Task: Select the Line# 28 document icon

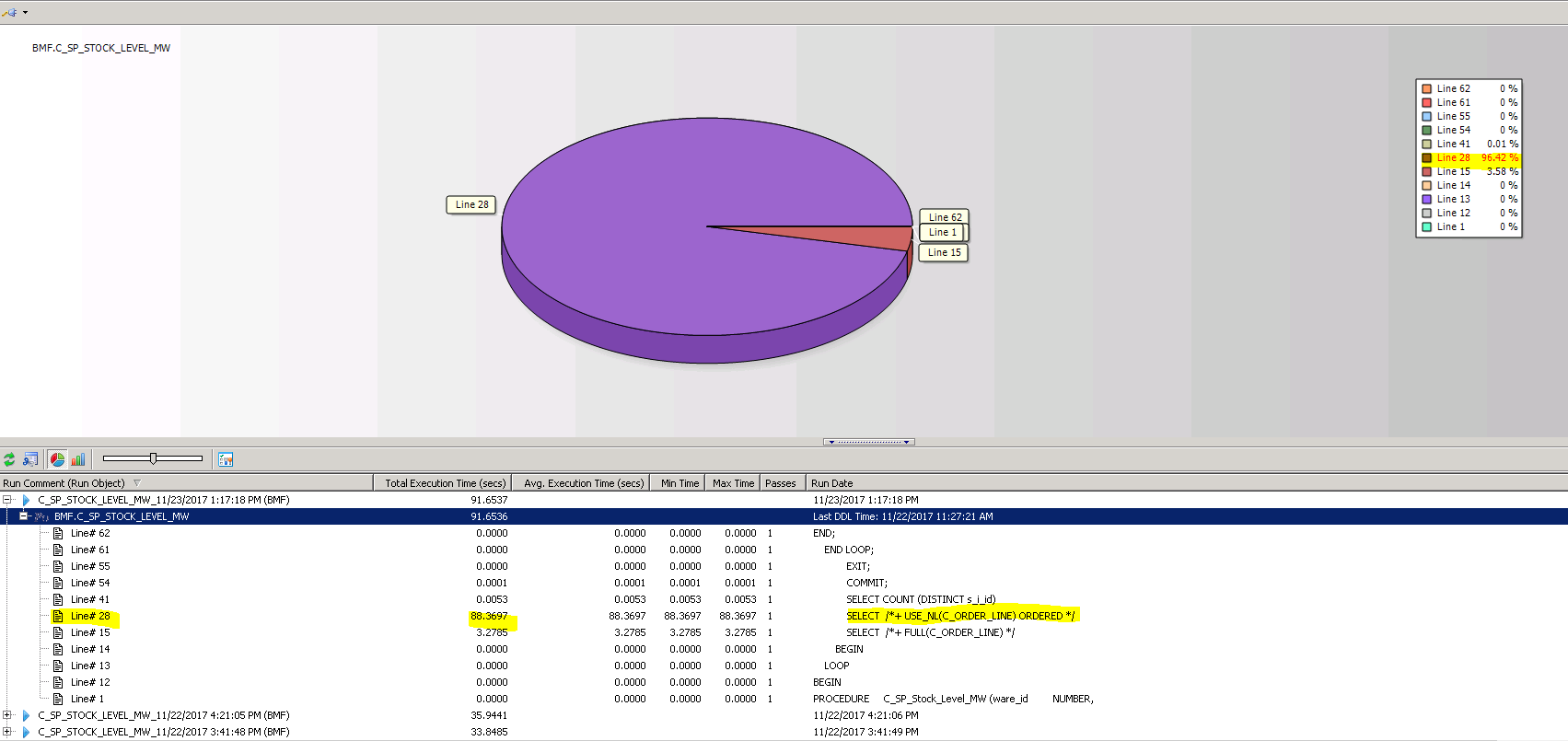Action: click(x=58, y=616)
